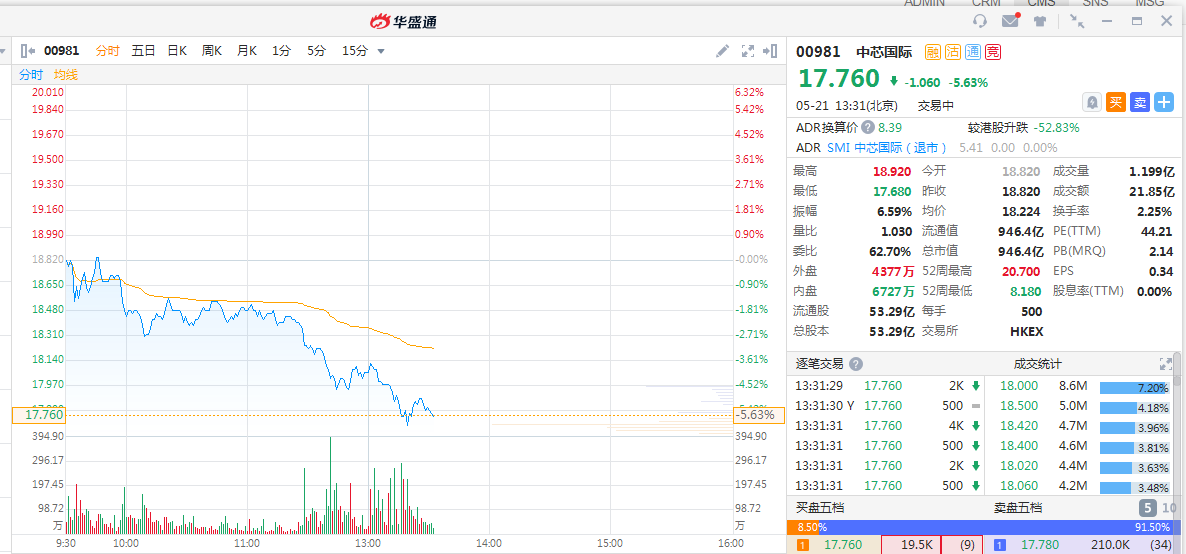Viewport: 1186px width, 554px height.
Task: Click the 17.760 current price label on chart axis
Action: [x=39, y=415]
